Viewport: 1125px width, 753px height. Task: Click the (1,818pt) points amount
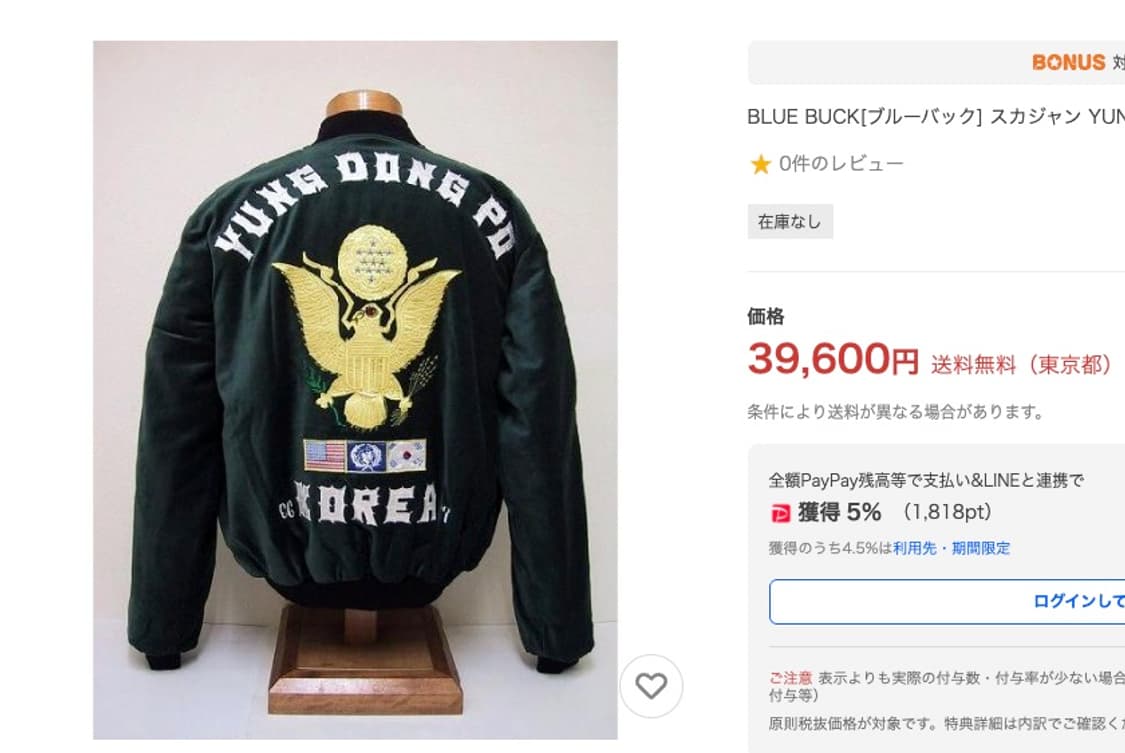click(x=947, y=513)
